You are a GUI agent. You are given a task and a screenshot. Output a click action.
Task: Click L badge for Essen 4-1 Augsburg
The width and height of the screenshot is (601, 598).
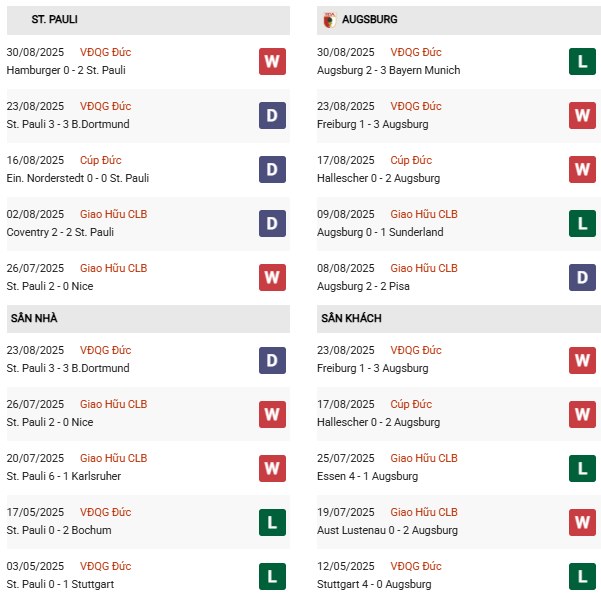582,468
